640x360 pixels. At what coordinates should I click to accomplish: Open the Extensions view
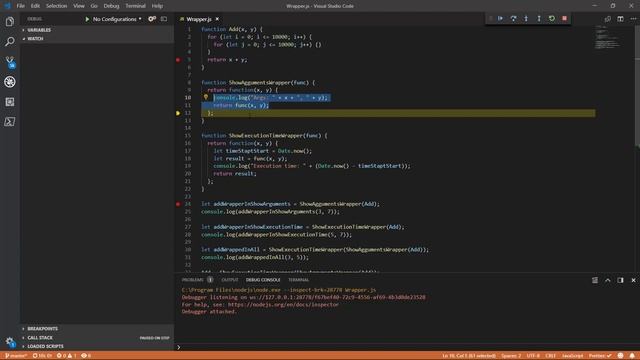10,102
